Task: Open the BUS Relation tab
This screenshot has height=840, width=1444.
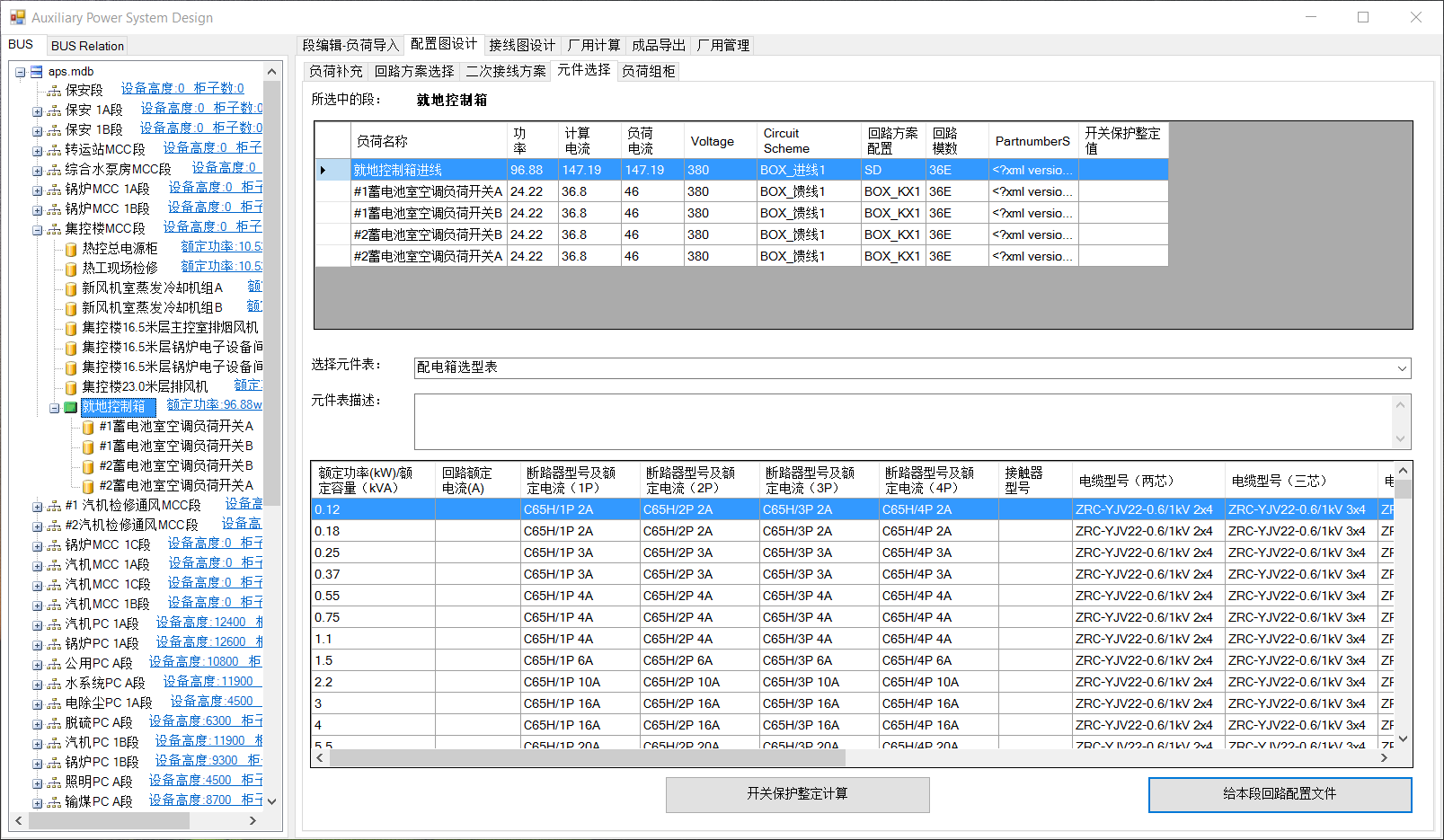Action: tap(87, 46)
